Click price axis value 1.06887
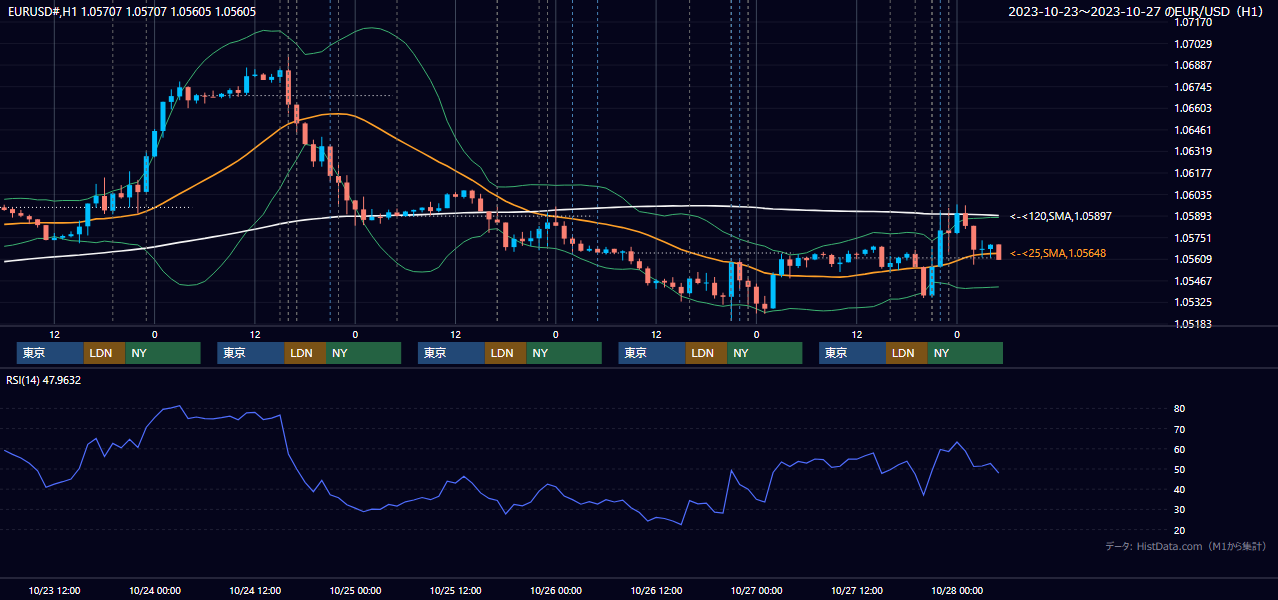This screenshot has height=600, width=1278. tap(1194, 65)
